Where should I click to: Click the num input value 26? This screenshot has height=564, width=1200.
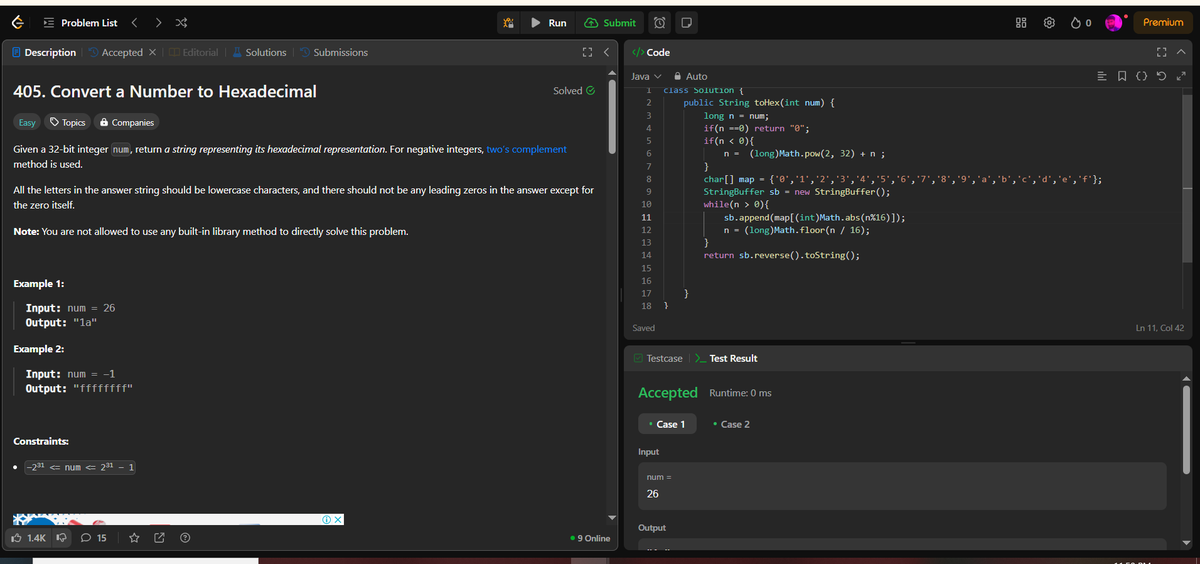click(x=652, y=494)
